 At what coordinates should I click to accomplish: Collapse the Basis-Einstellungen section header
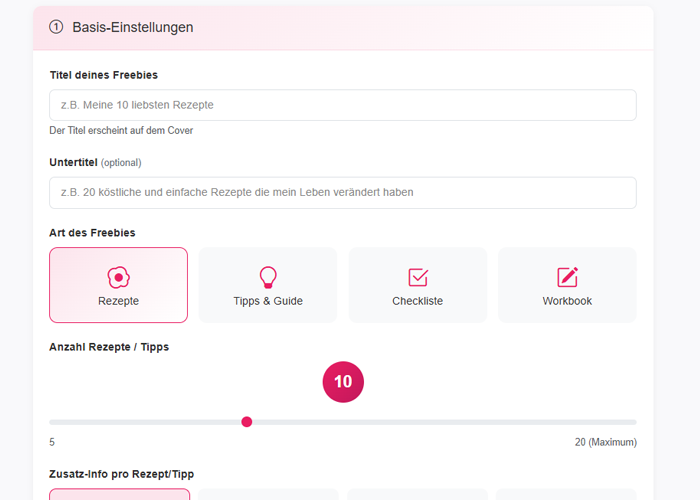[x=343, y=28]
